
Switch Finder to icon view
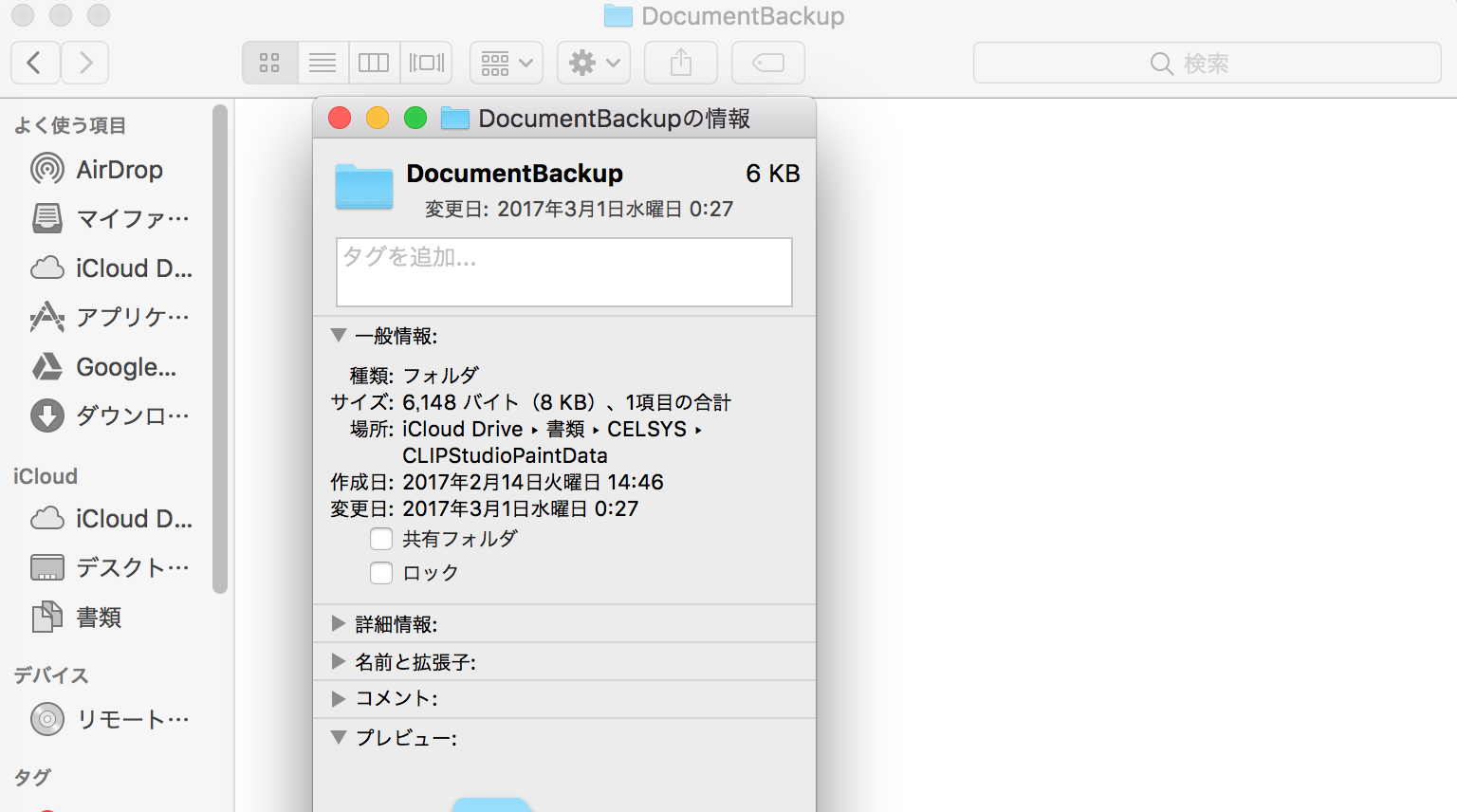(270, 64)
